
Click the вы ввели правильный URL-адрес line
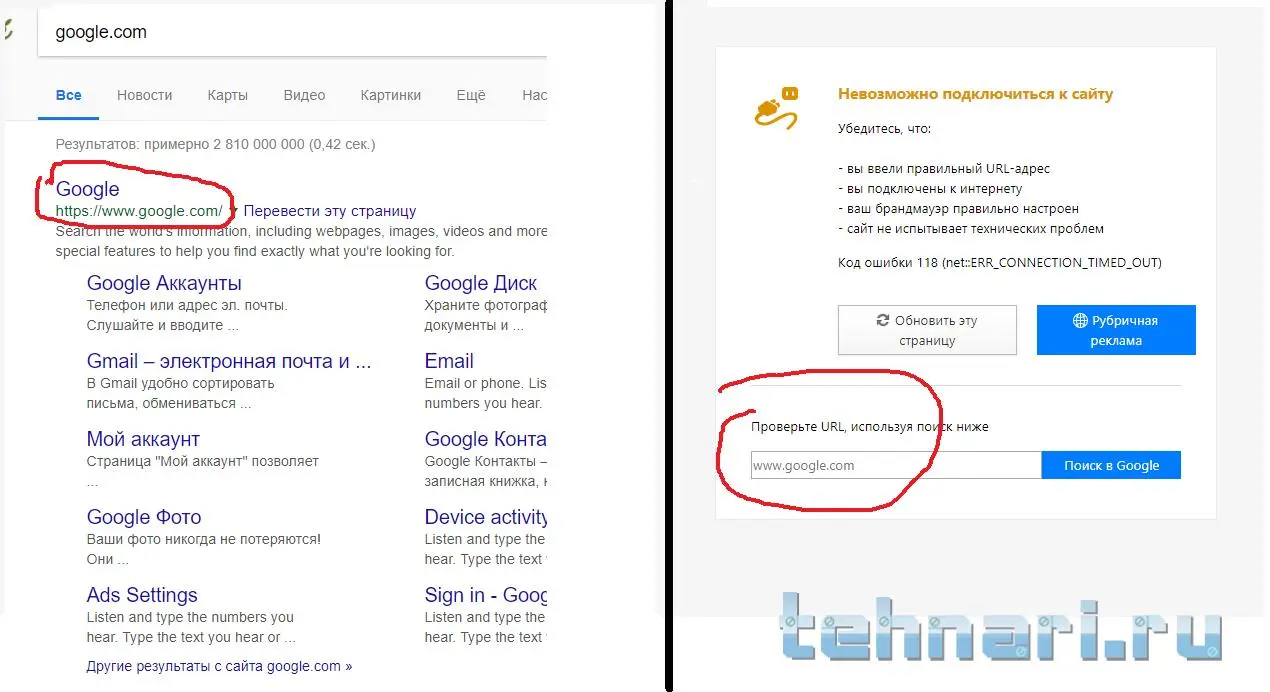944,169
